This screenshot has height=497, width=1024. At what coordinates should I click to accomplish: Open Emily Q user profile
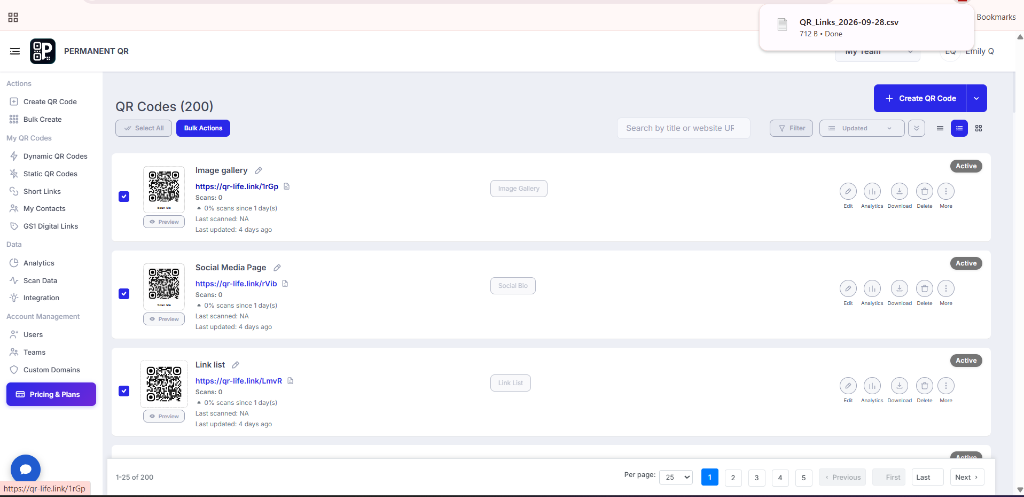[x=968, y=51]
